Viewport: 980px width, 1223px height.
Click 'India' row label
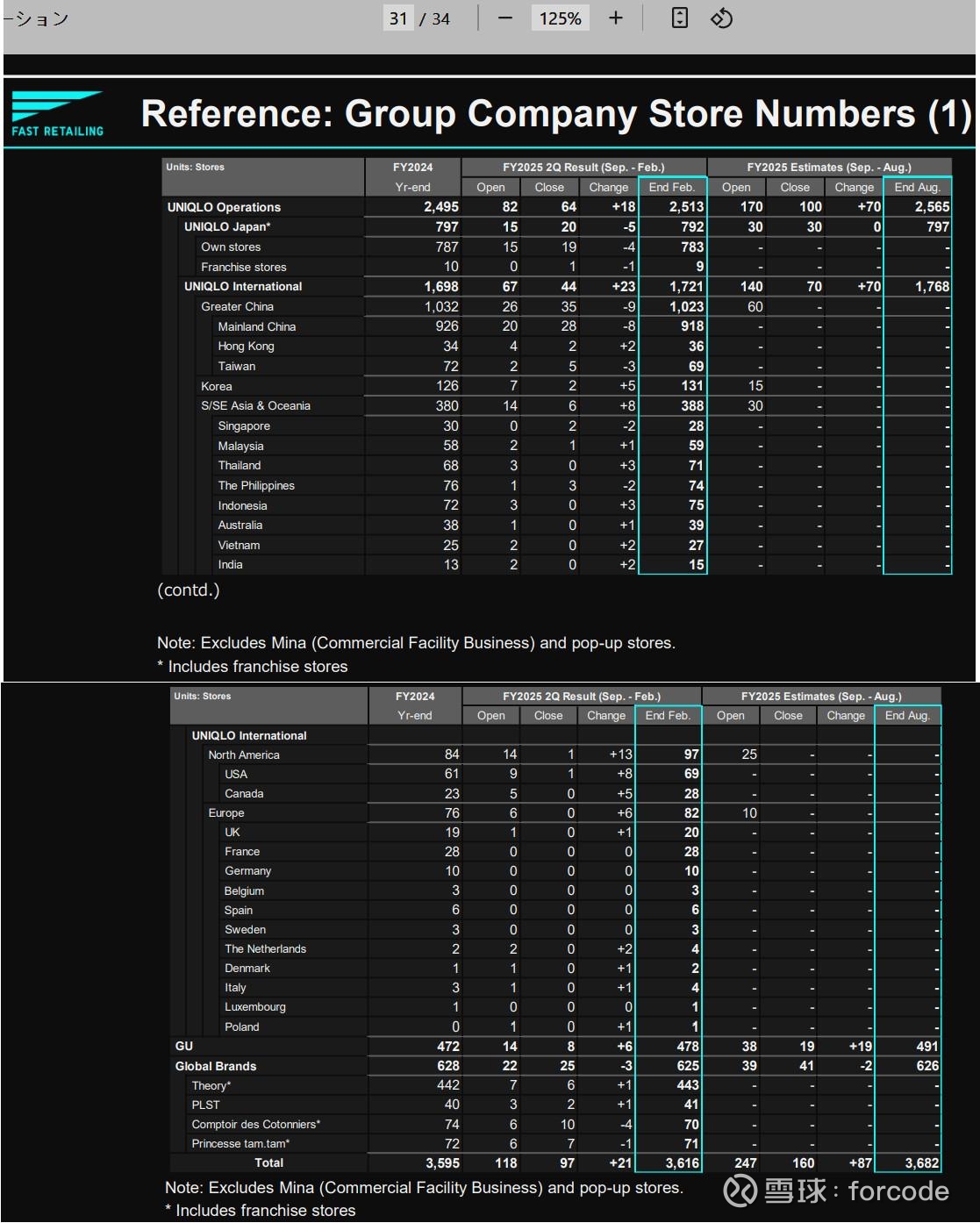click(231, 565)
